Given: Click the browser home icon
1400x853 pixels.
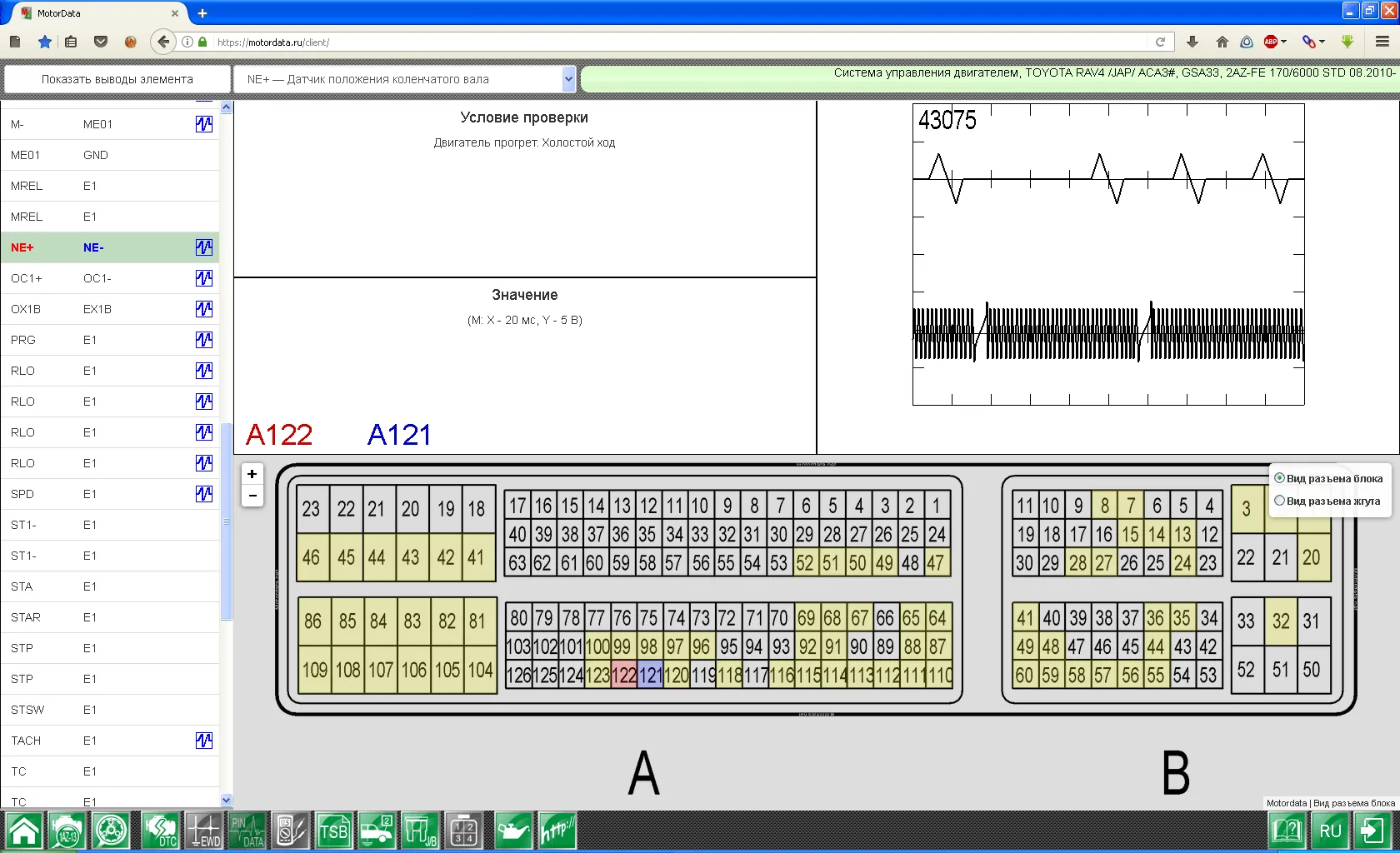Looking at the screenshot, I should (1222, 42).
